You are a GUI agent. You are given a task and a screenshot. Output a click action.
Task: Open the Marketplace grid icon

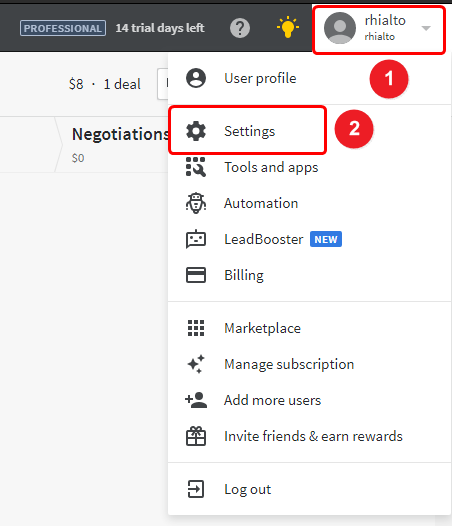coord(196,328)
